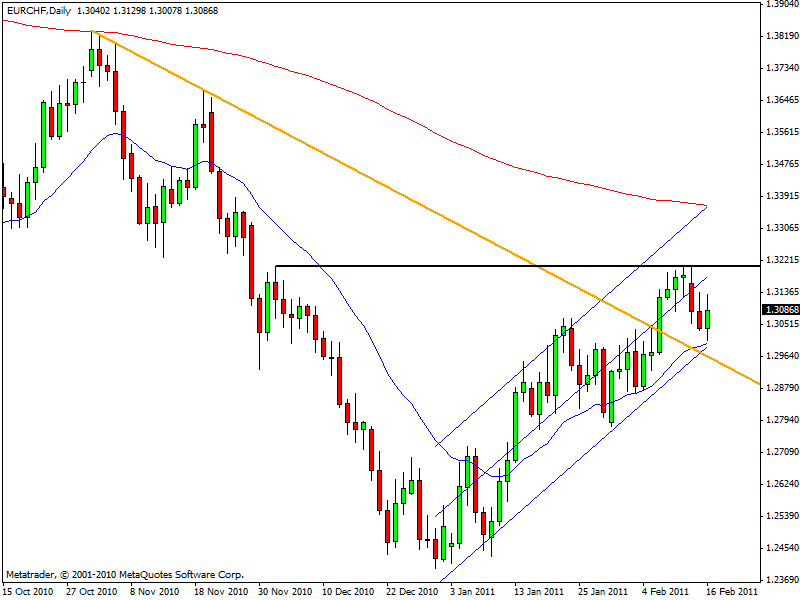Select the 30 Nov 2010 date label
Screen dimensions: 800x600
click(x=285, y=592)
